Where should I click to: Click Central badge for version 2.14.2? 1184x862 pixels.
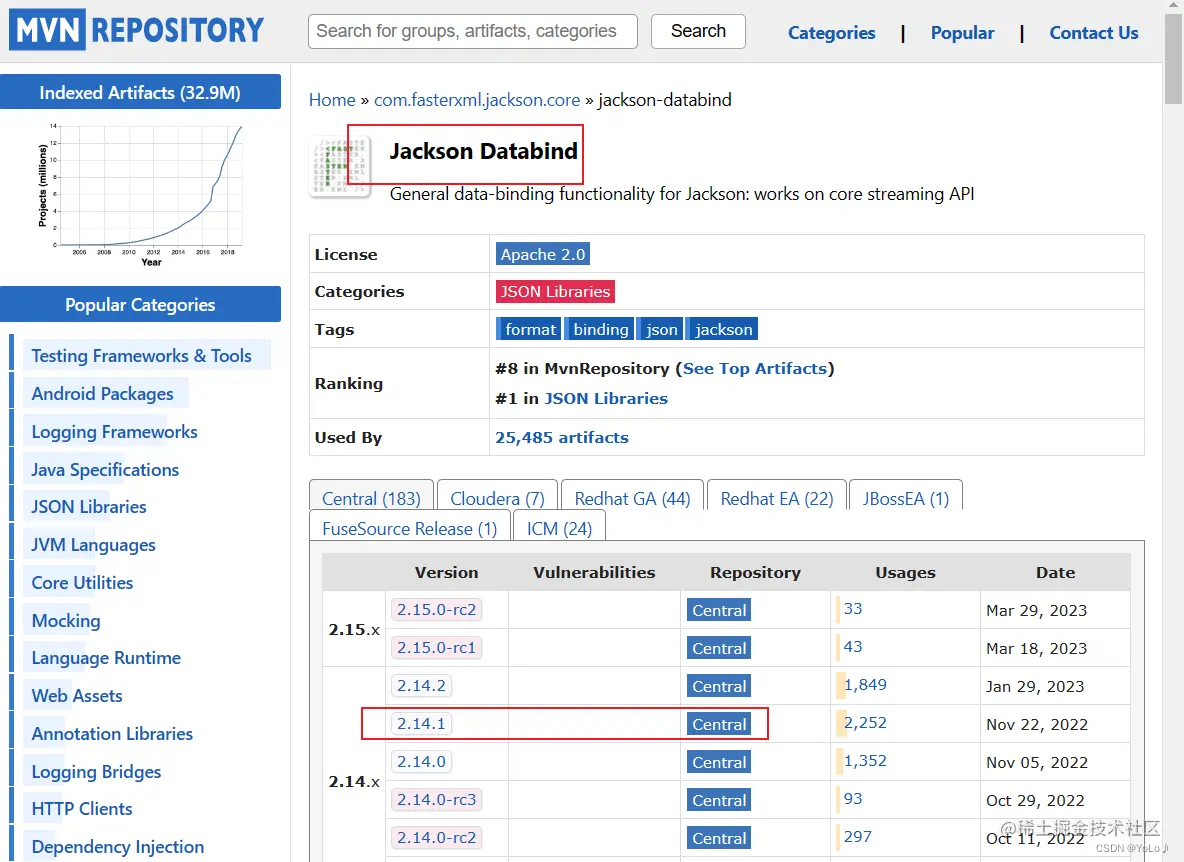point(719,687)
